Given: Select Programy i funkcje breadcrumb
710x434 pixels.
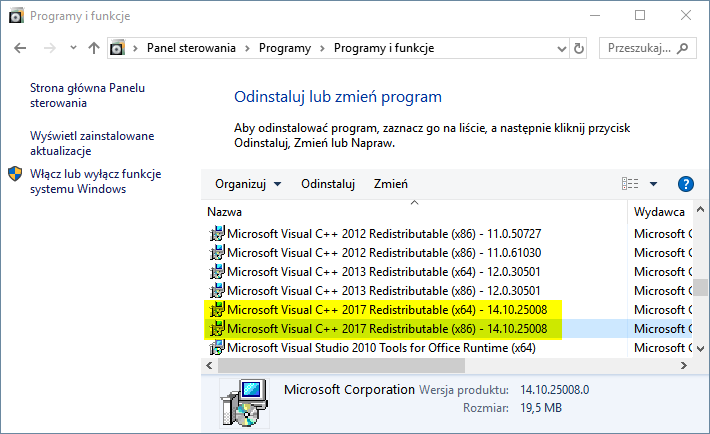Looking at the screenshot, I should tap(384, 48).
